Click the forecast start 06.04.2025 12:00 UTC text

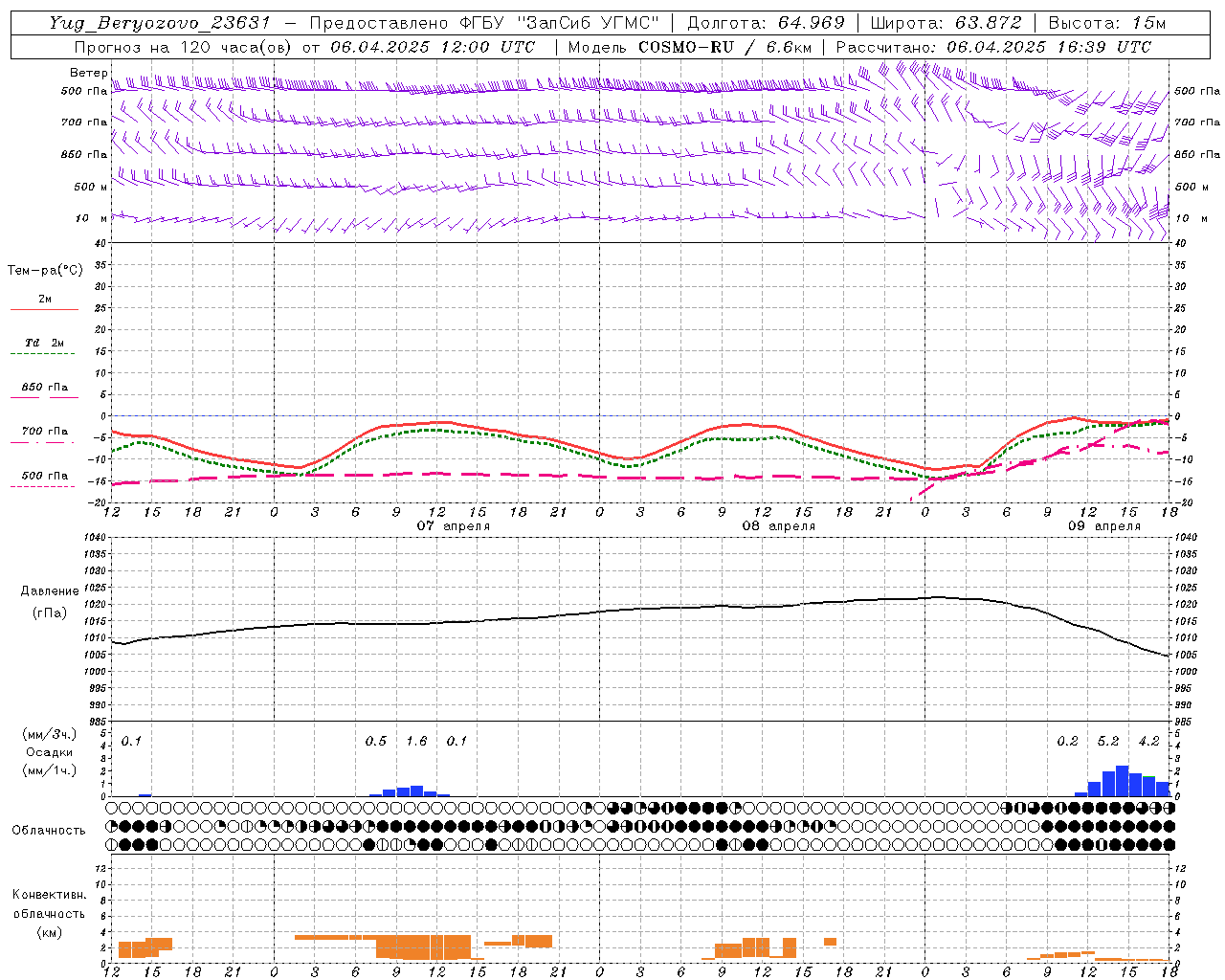coord(433,47)
